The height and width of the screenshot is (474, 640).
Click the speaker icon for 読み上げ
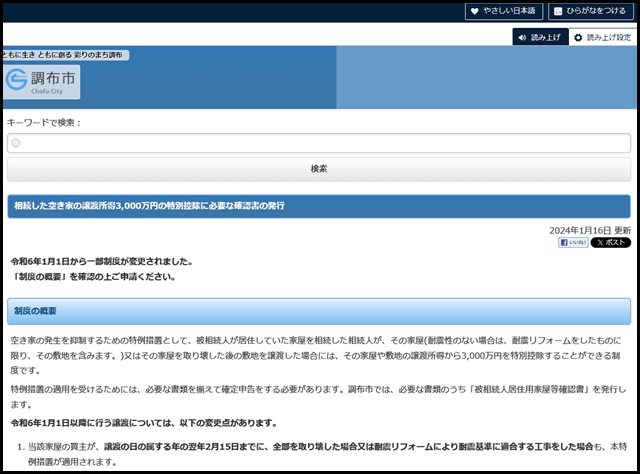click(522, 38)
